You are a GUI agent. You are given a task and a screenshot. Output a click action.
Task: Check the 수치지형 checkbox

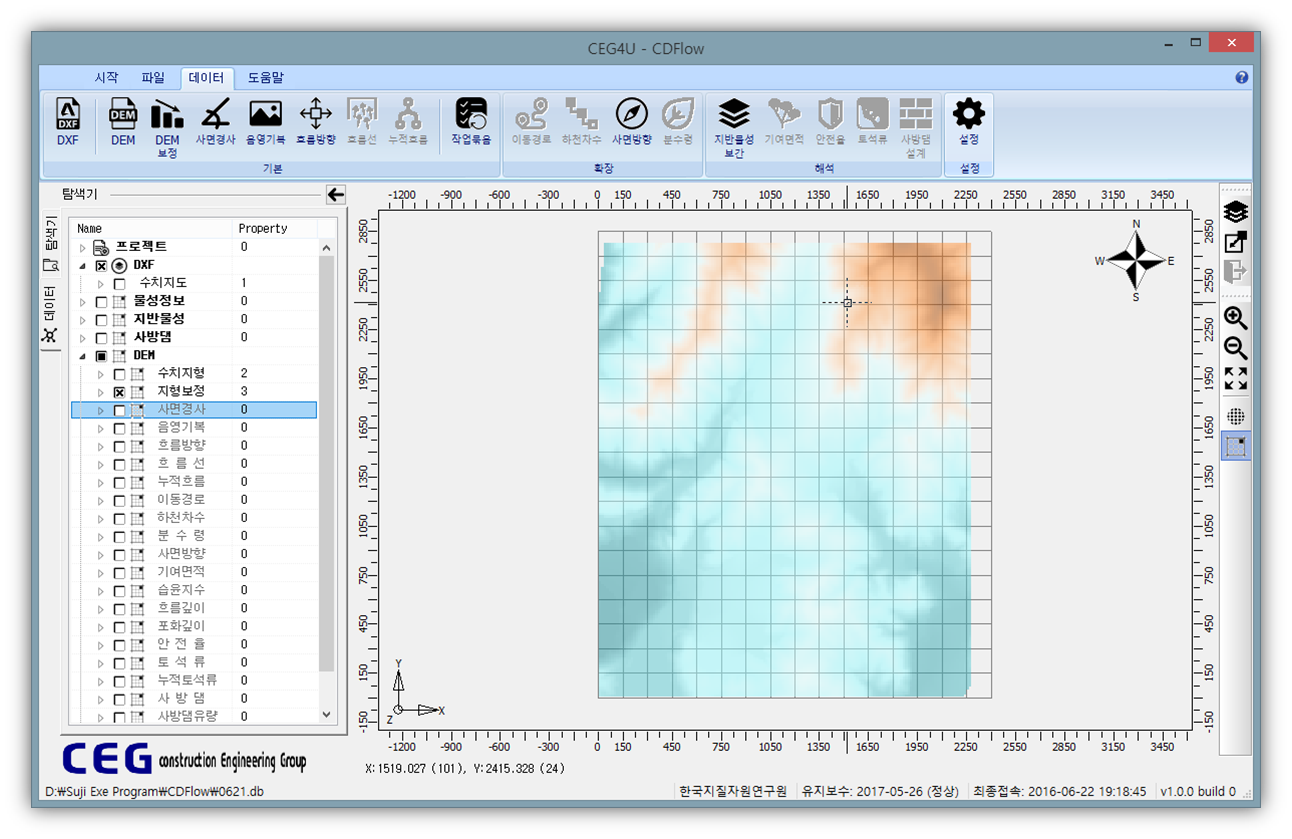(120, 373)
